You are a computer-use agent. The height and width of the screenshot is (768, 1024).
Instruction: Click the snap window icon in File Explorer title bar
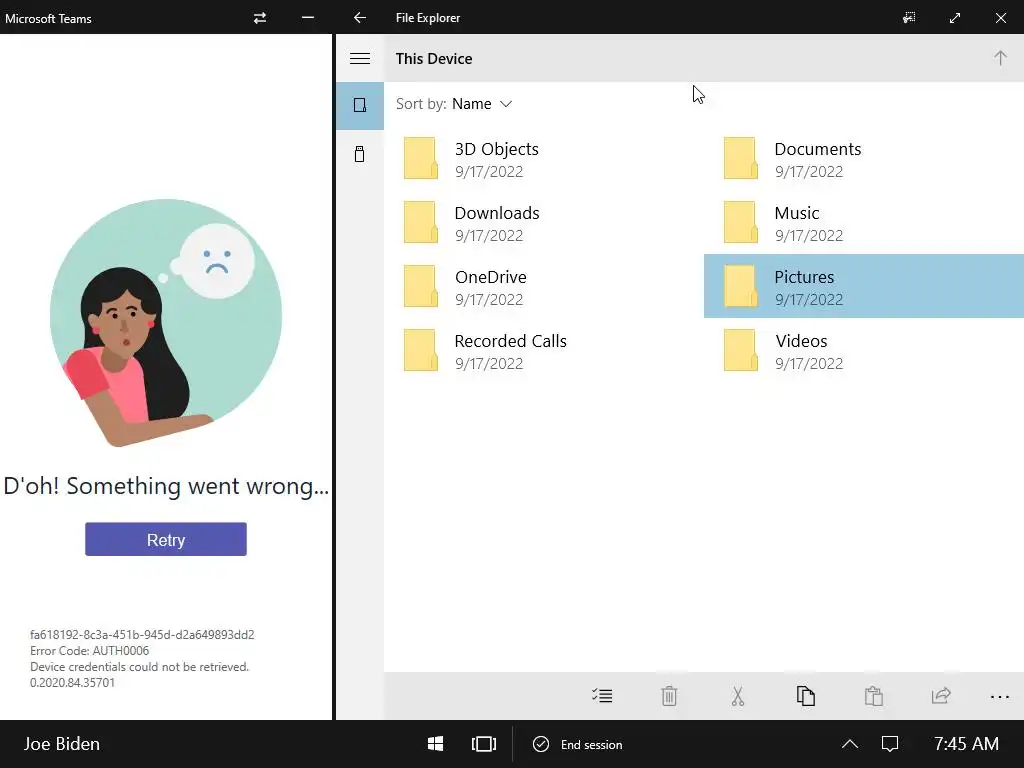pyautogui.click(x=909, y=18)
